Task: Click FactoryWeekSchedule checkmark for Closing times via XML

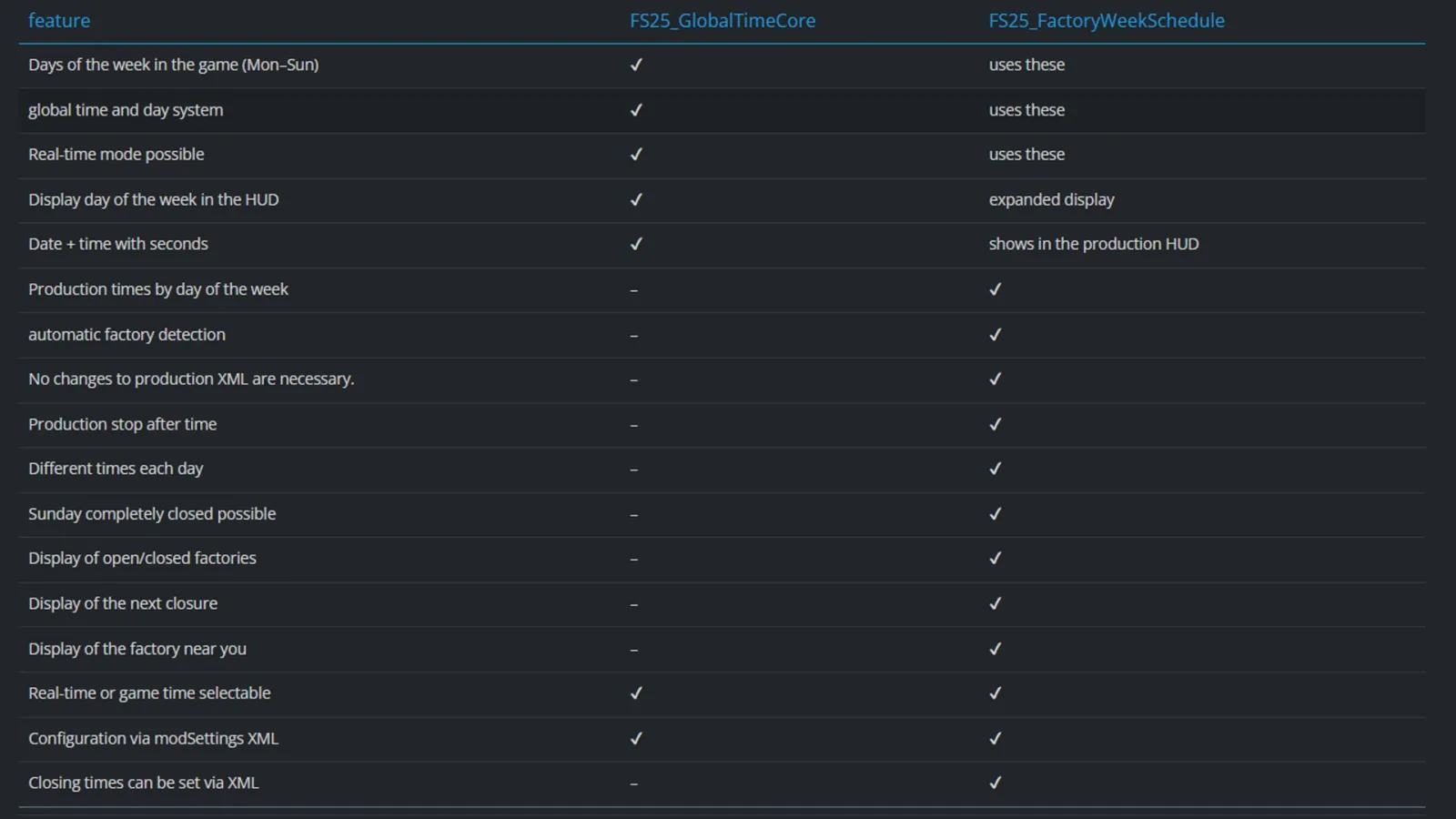Action: [x=996, y=783]
